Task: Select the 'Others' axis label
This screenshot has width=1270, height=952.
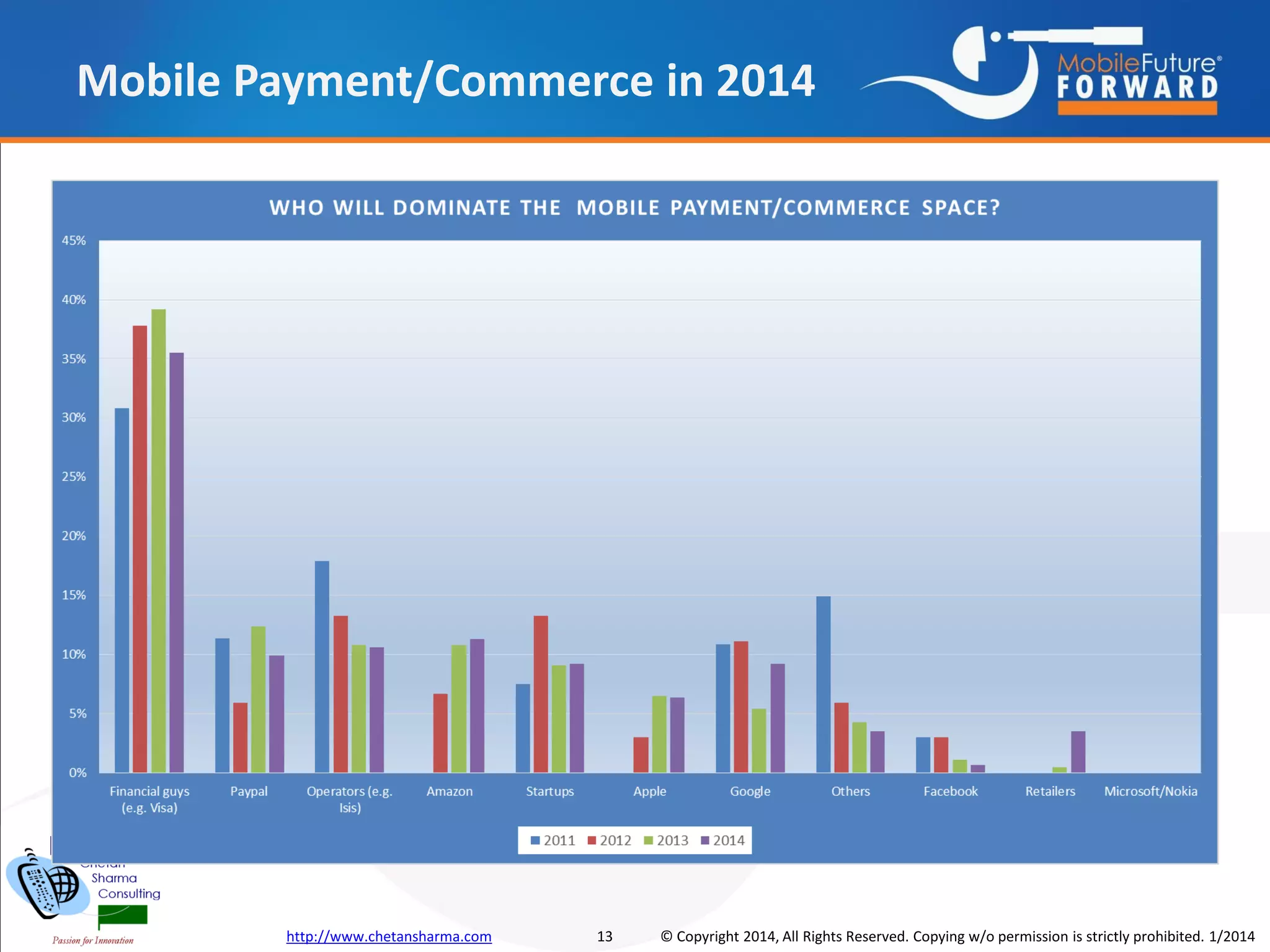Action: coord(851,791)
